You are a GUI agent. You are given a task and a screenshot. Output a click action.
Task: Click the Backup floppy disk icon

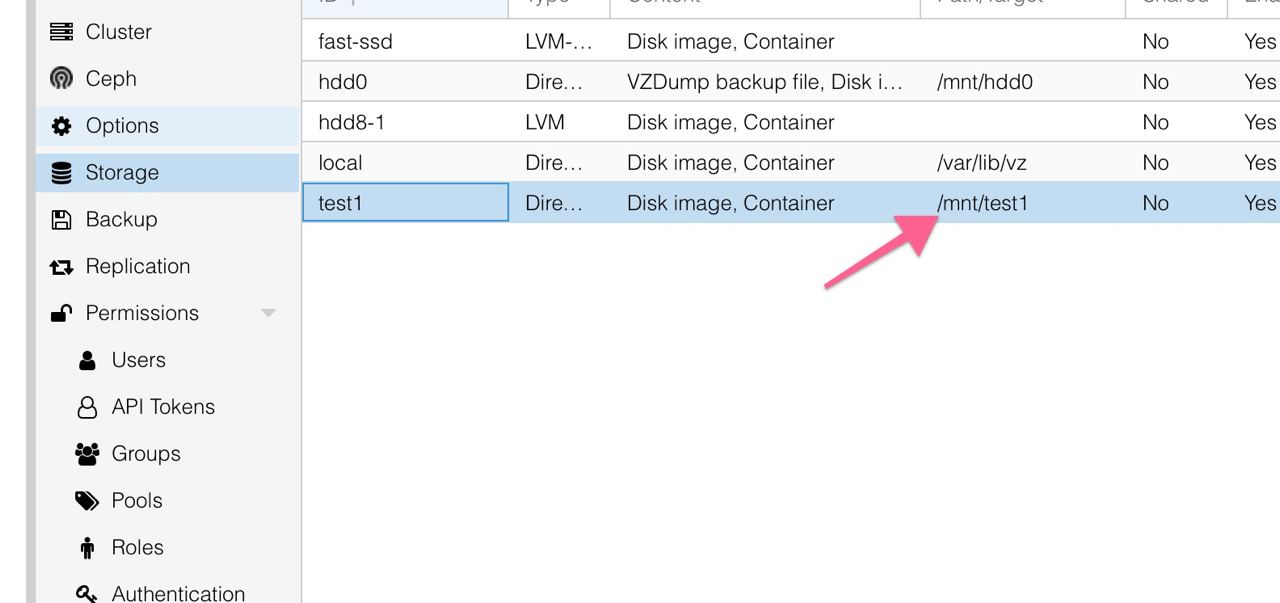coord(61,220)
